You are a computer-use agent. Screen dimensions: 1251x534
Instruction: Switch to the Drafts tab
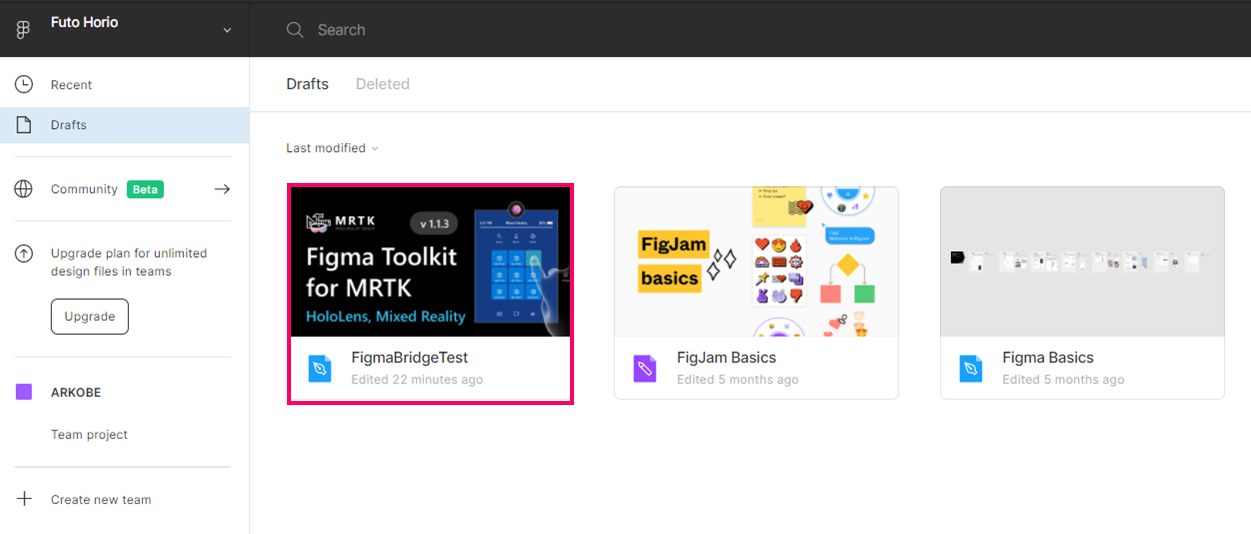pyautogui.click(x=307, y=84)
